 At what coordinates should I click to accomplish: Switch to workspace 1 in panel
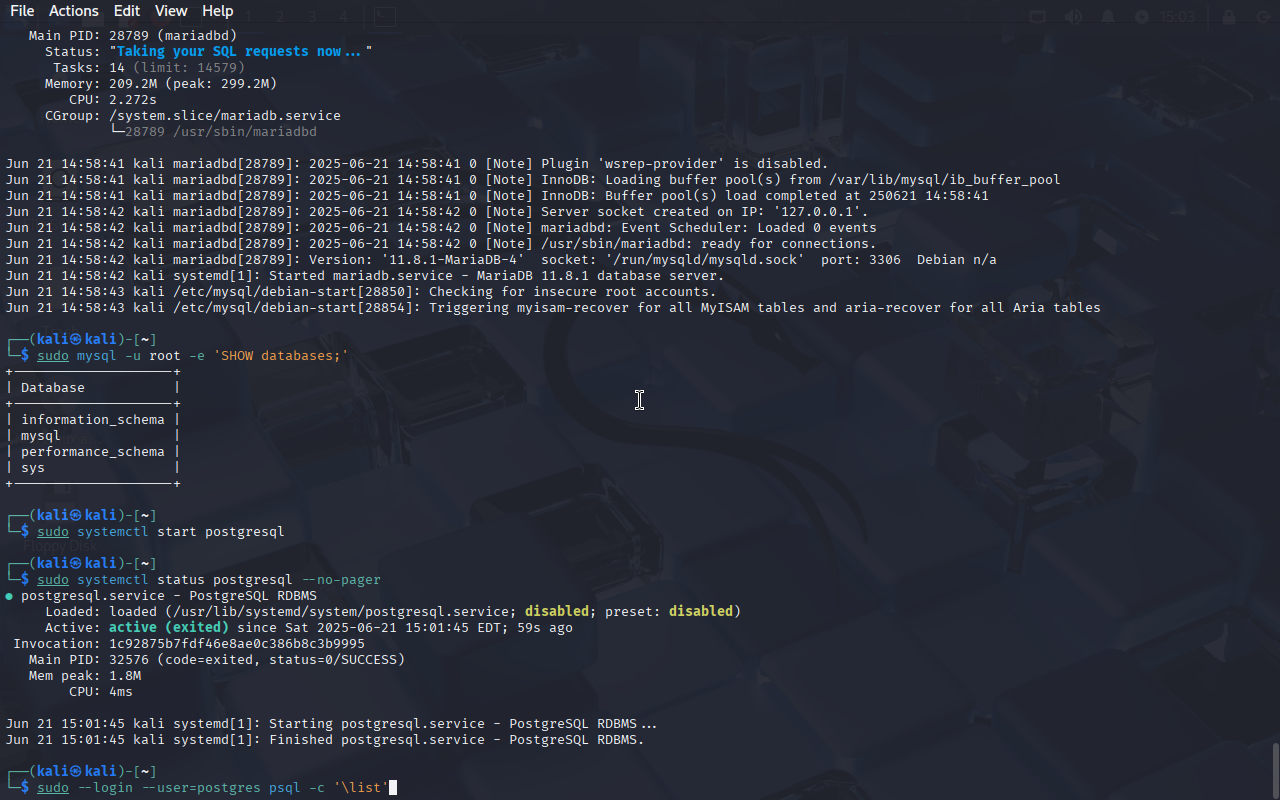point(247,17)
